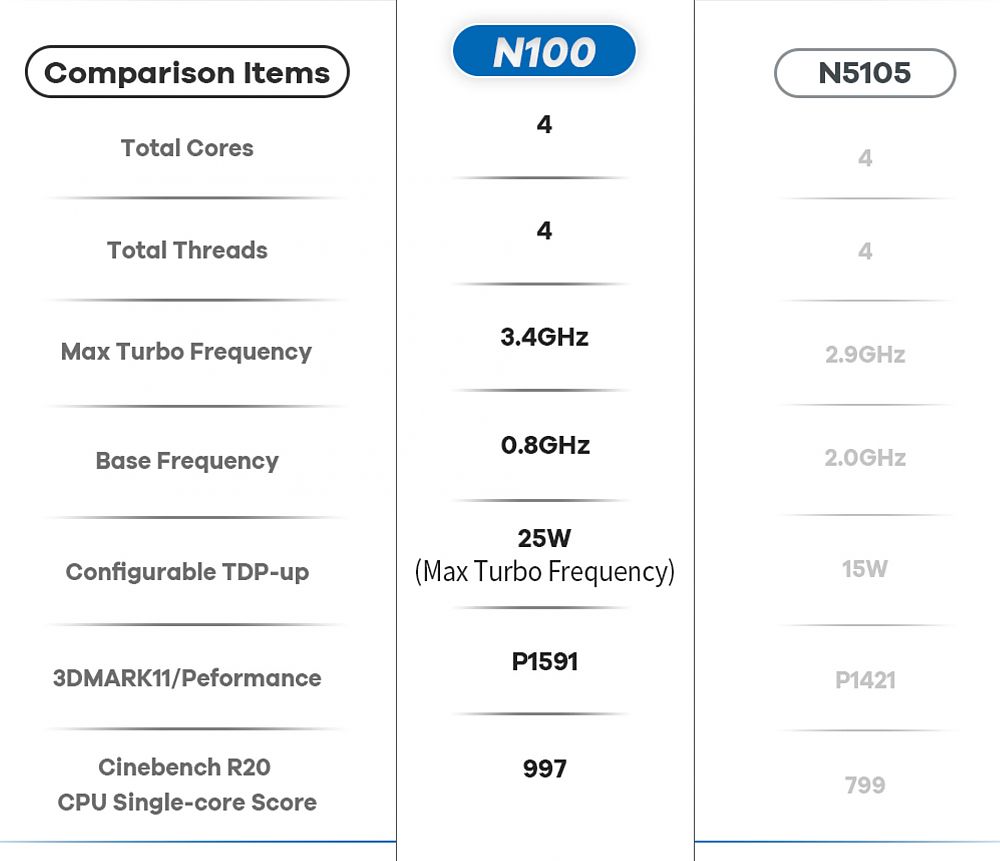
Task: Click the 3DMARK11/Peformance label
Action: coord(187,678)
